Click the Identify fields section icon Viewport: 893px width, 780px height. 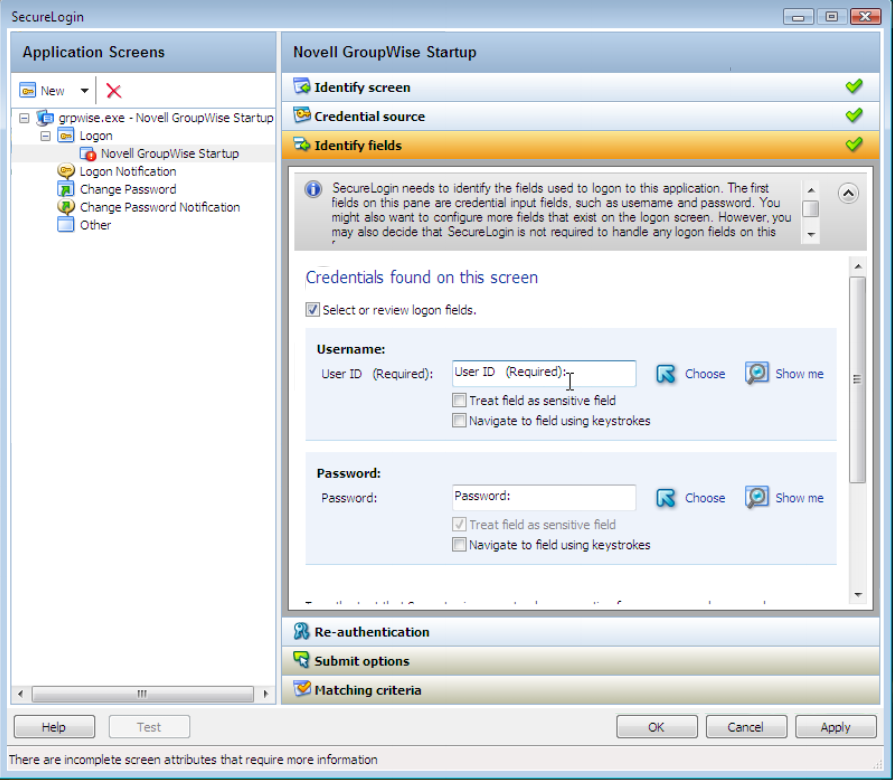point(301,145)
